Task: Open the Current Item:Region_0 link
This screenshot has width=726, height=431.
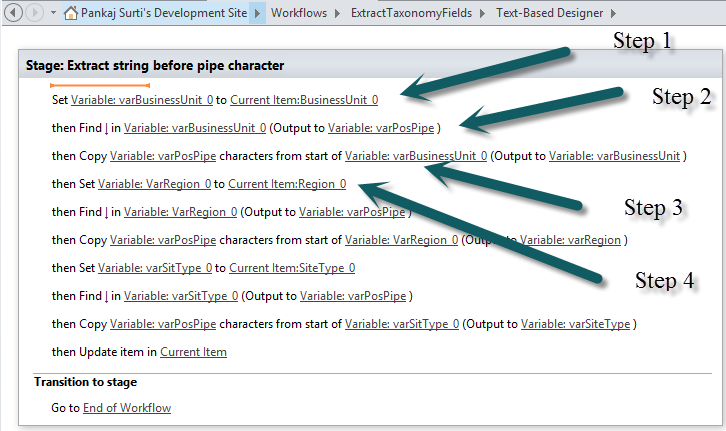Action: click(287, 184)
